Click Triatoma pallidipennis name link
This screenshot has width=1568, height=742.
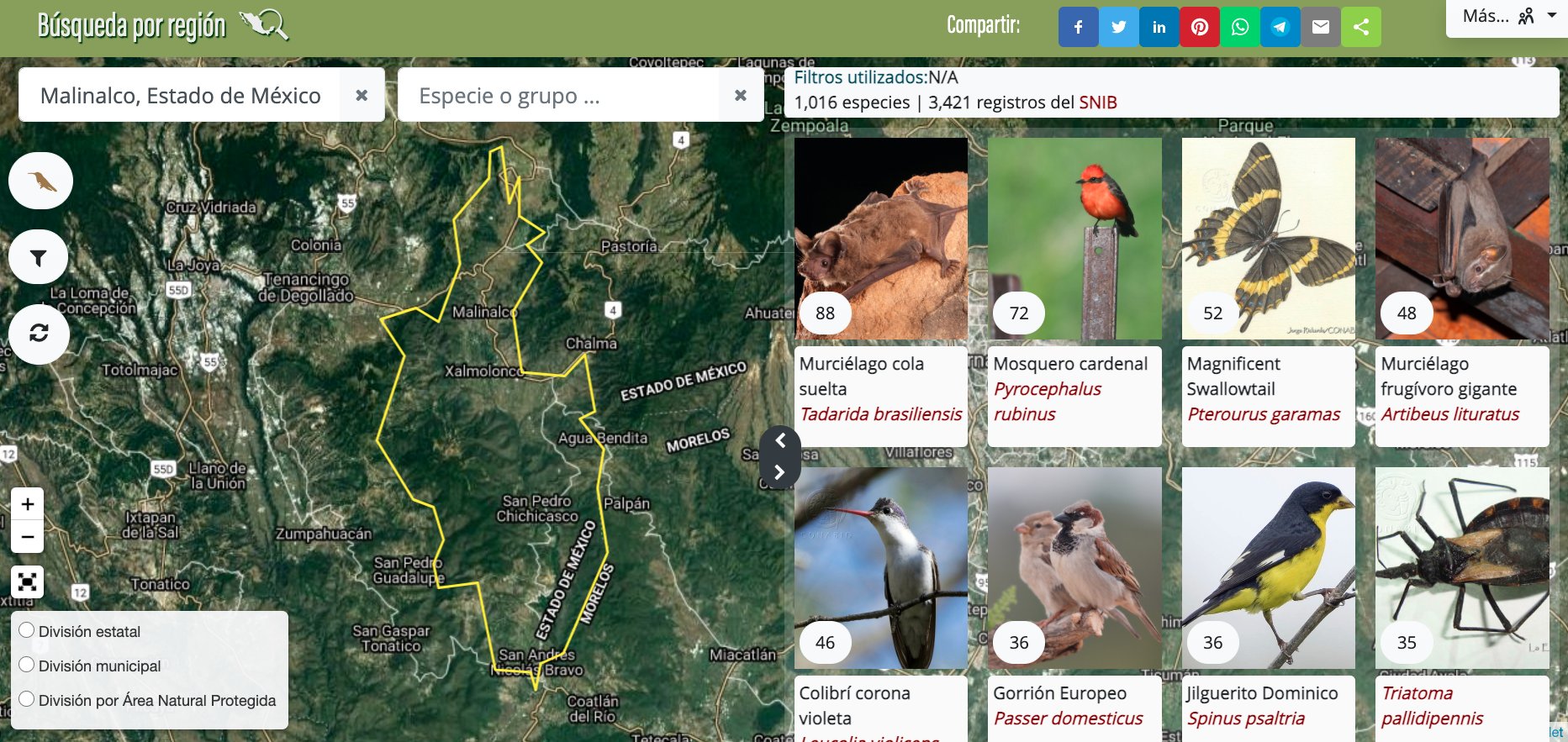(1432, 706)
